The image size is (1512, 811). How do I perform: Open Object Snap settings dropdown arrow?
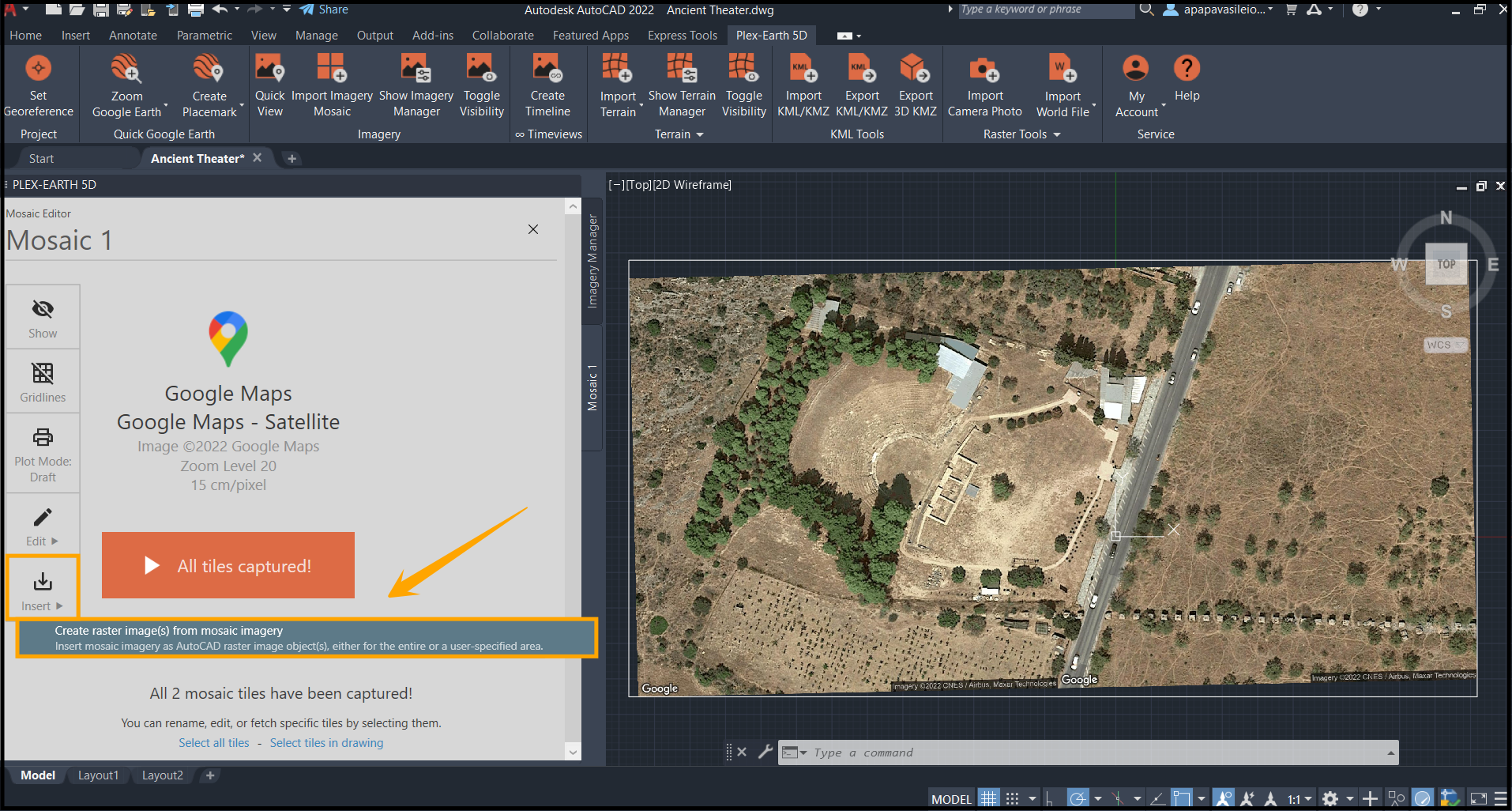(x=1201, y=798)
